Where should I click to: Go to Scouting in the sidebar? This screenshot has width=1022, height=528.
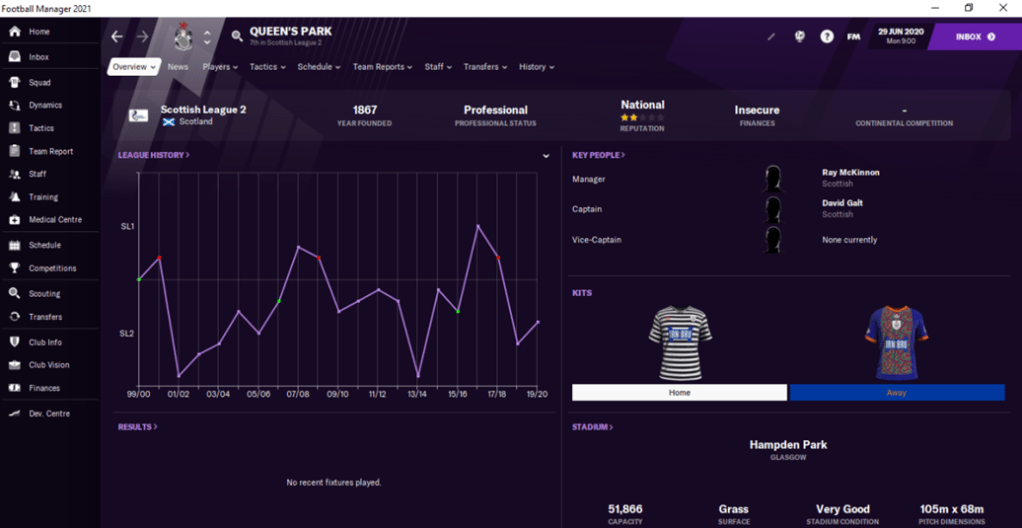pyautogui.click(x=44, y=294)
